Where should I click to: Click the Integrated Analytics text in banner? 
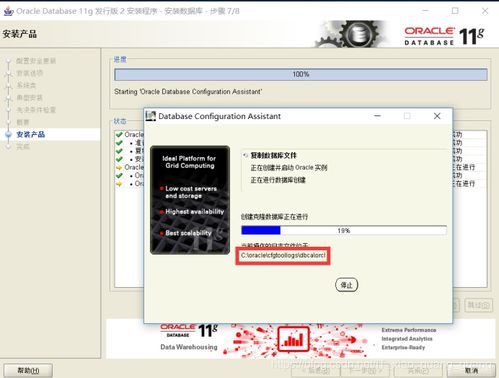click(407, 339)
